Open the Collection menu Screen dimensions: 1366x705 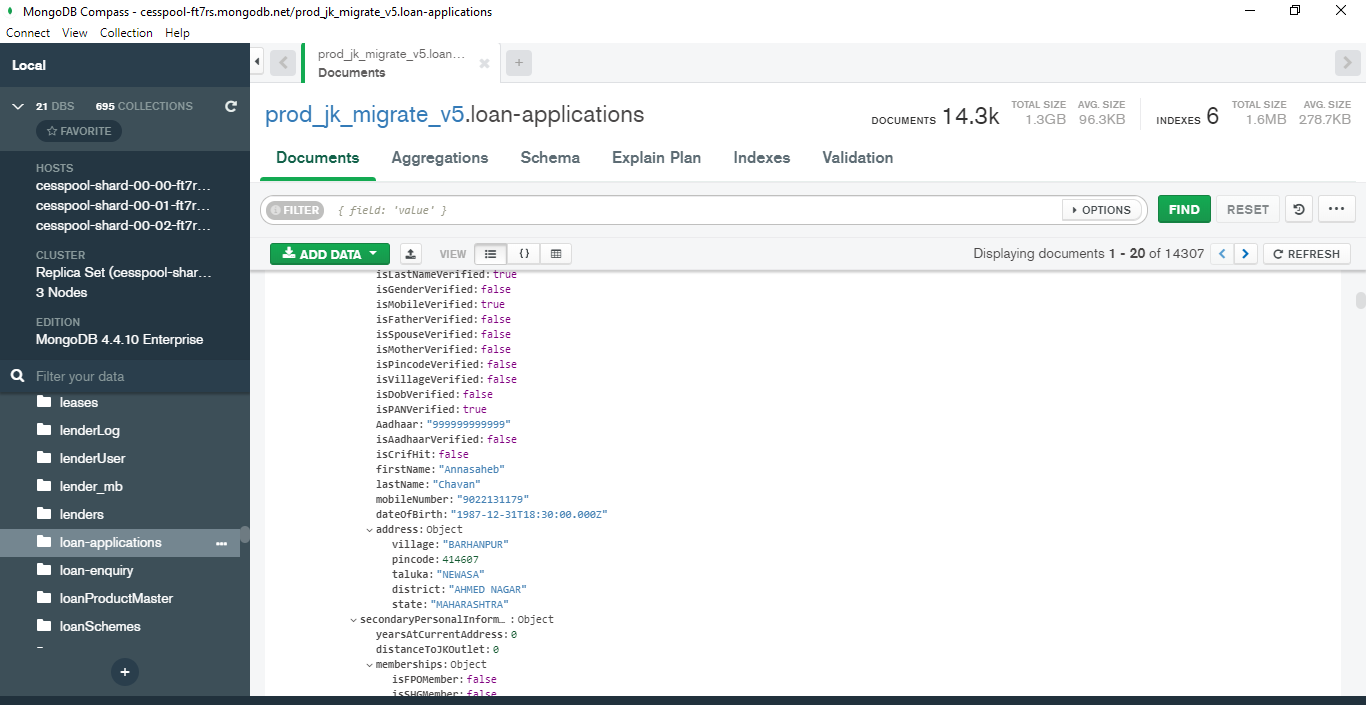(126, 33)
